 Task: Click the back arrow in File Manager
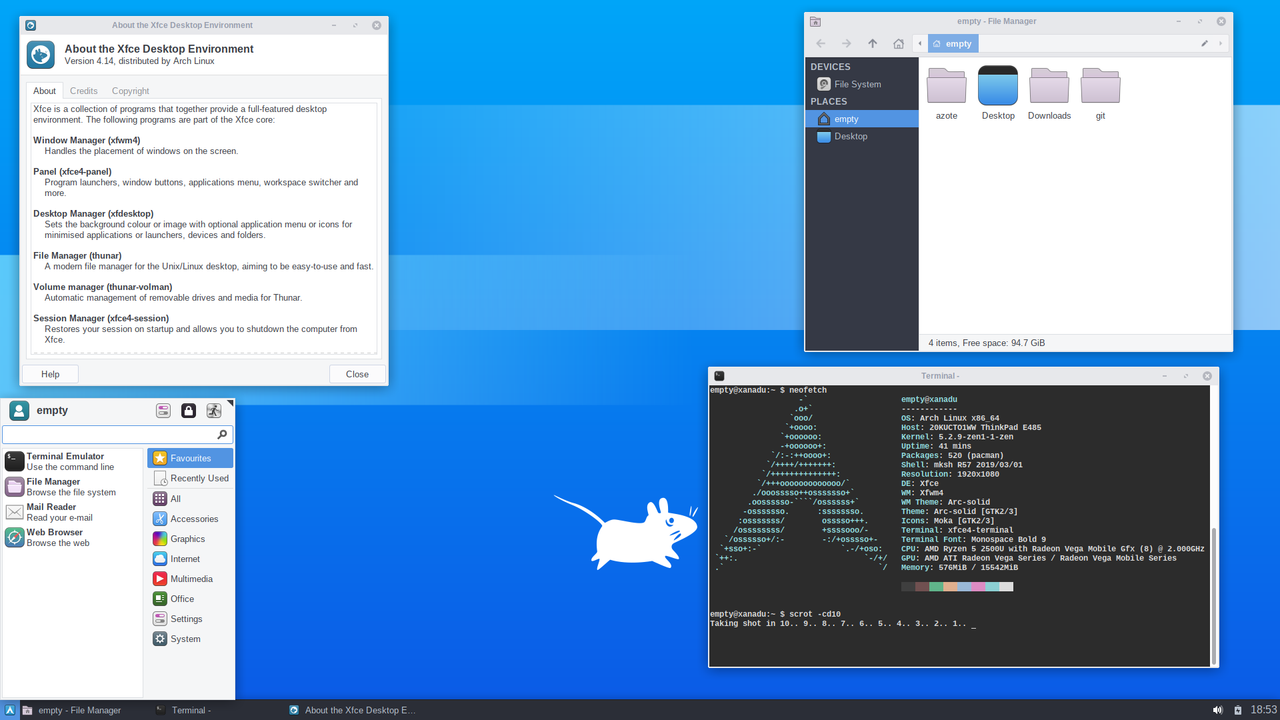coord(821,43)
